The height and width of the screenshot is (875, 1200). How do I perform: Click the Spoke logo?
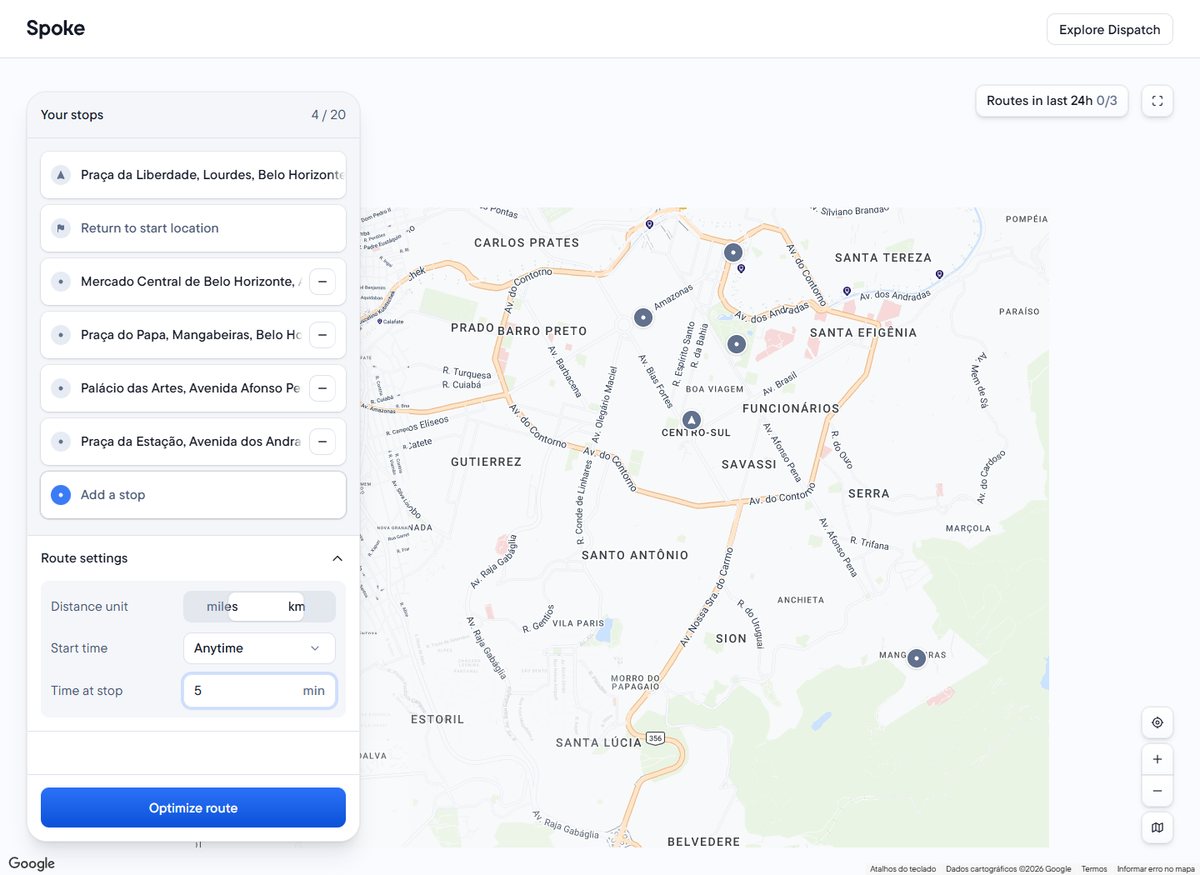point(56,28)
